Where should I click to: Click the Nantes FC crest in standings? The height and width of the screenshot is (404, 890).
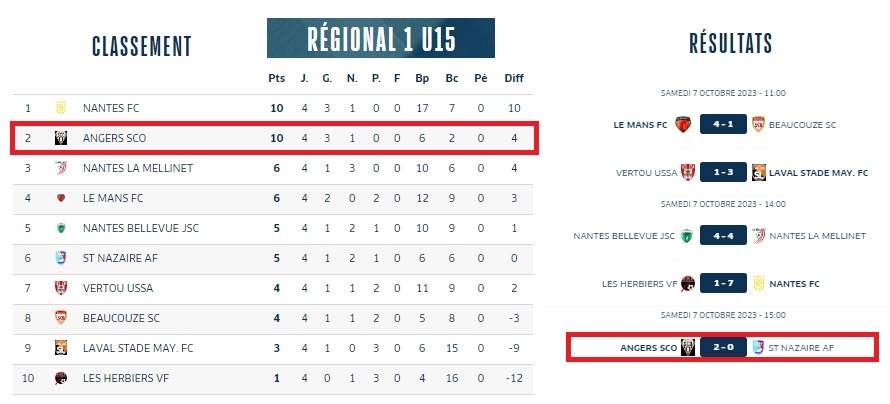point(60,108)
